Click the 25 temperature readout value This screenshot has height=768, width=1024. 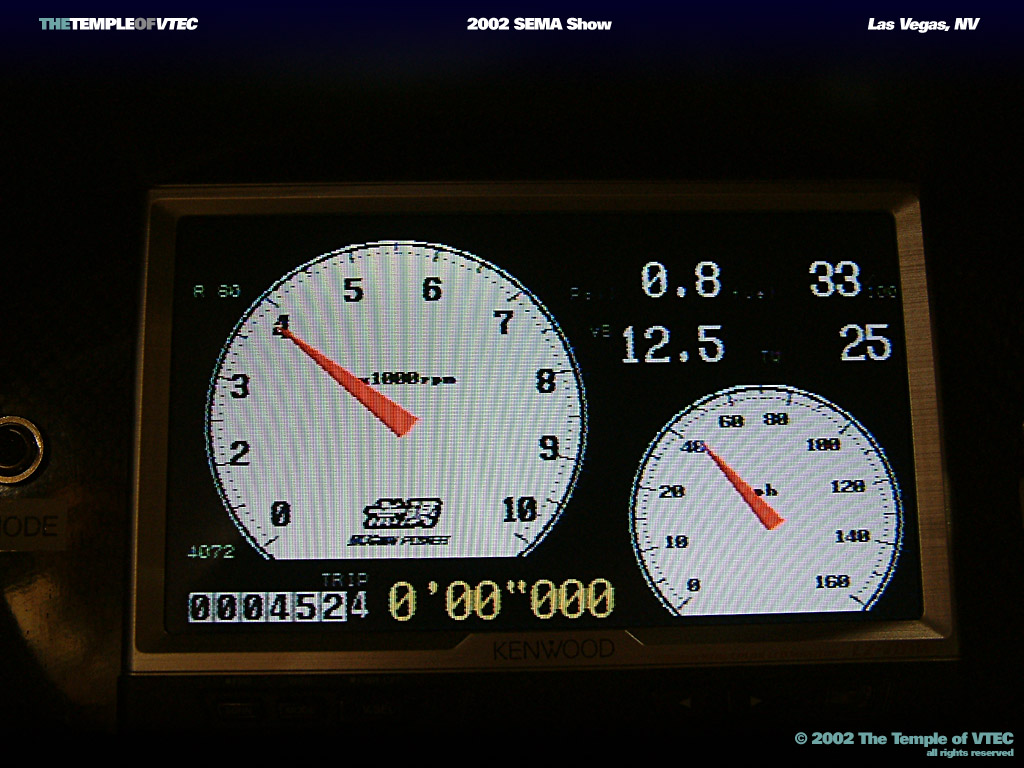[865, 343]
